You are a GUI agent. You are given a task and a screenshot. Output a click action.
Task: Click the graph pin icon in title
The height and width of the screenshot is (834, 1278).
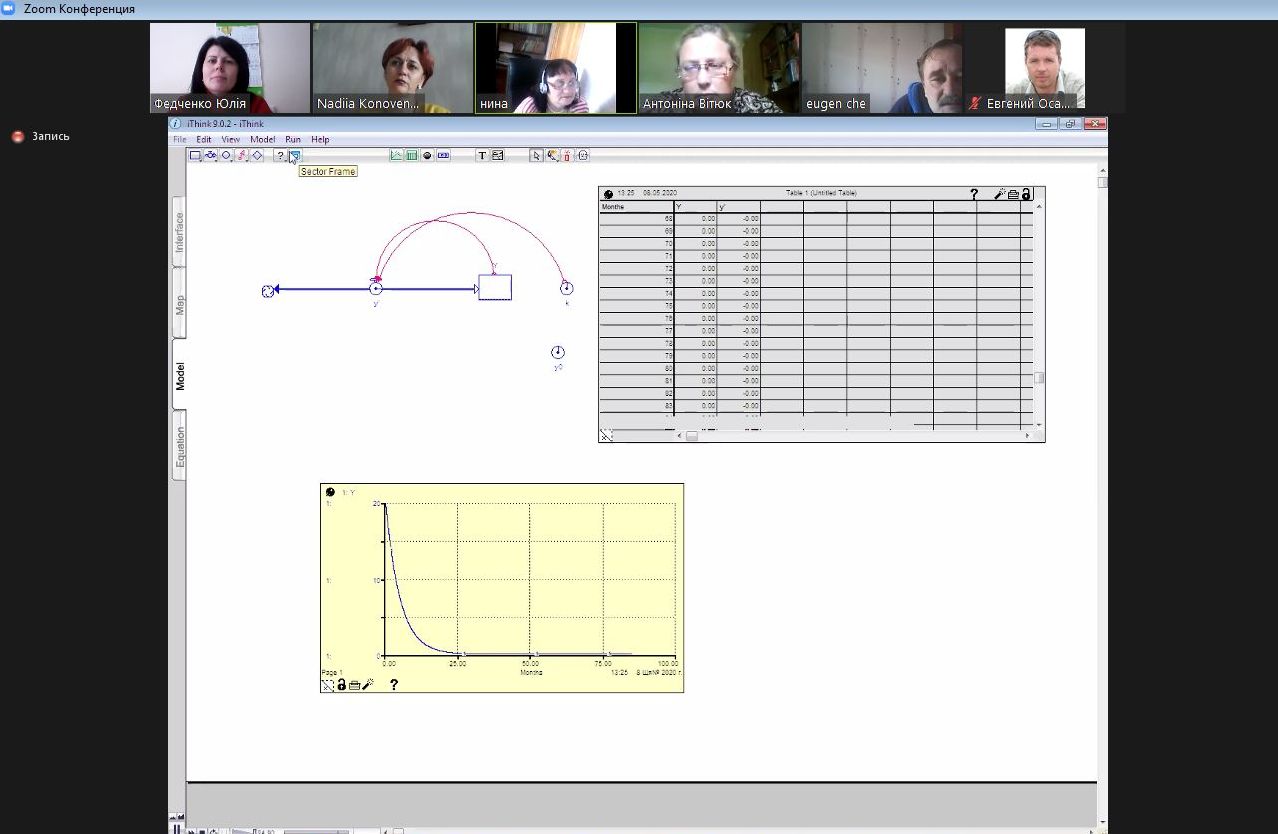(330, 492)
